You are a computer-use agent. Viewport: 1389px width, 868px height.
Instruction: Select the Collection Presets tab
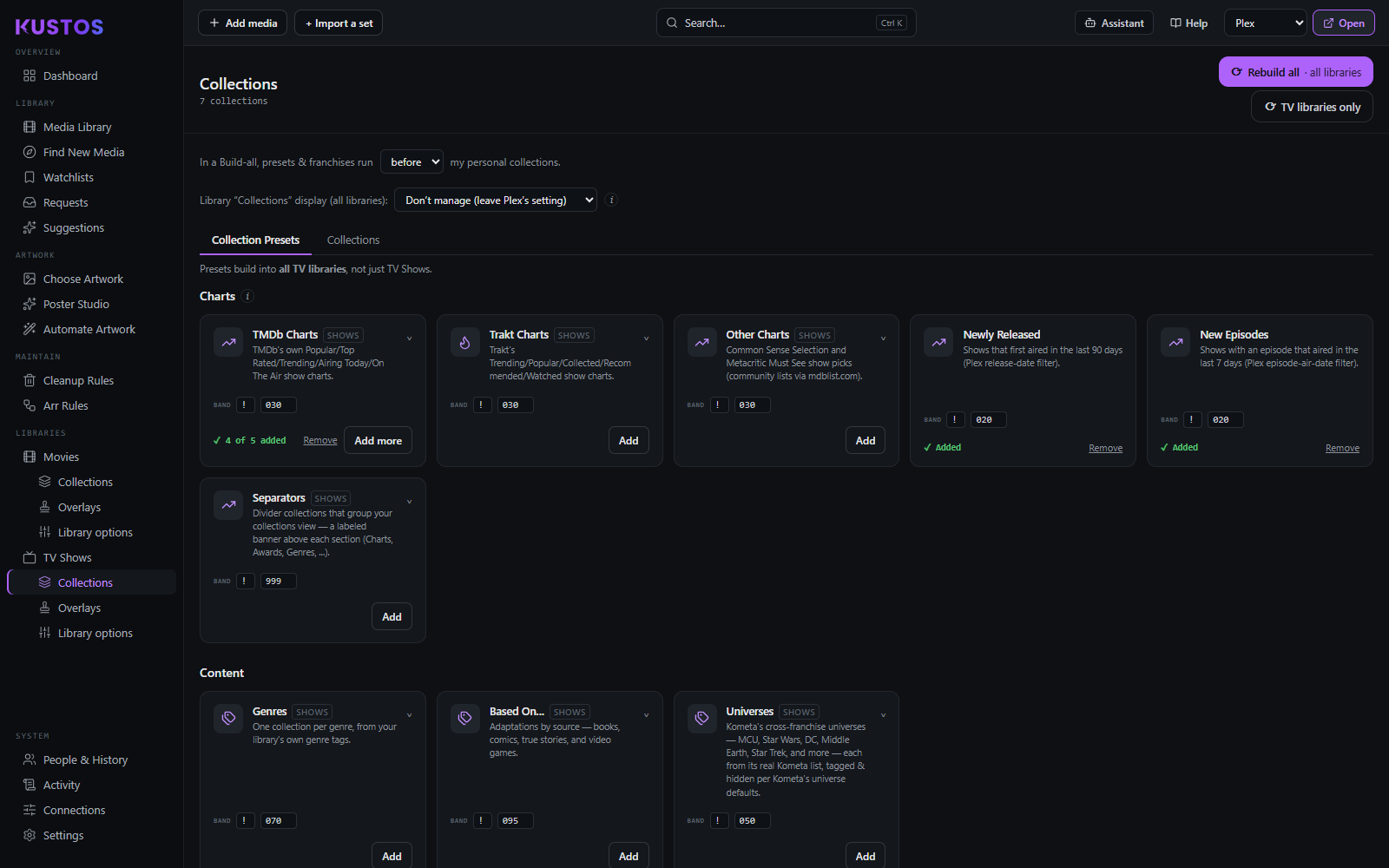coord(255,240)
